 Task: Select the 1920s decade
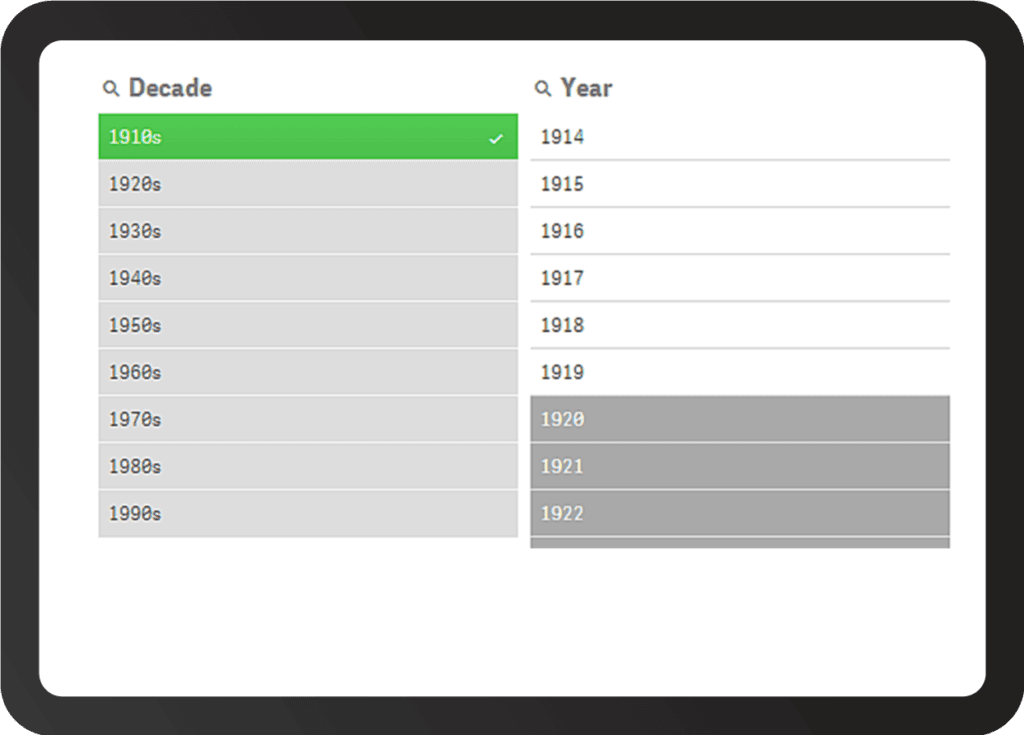308,184
